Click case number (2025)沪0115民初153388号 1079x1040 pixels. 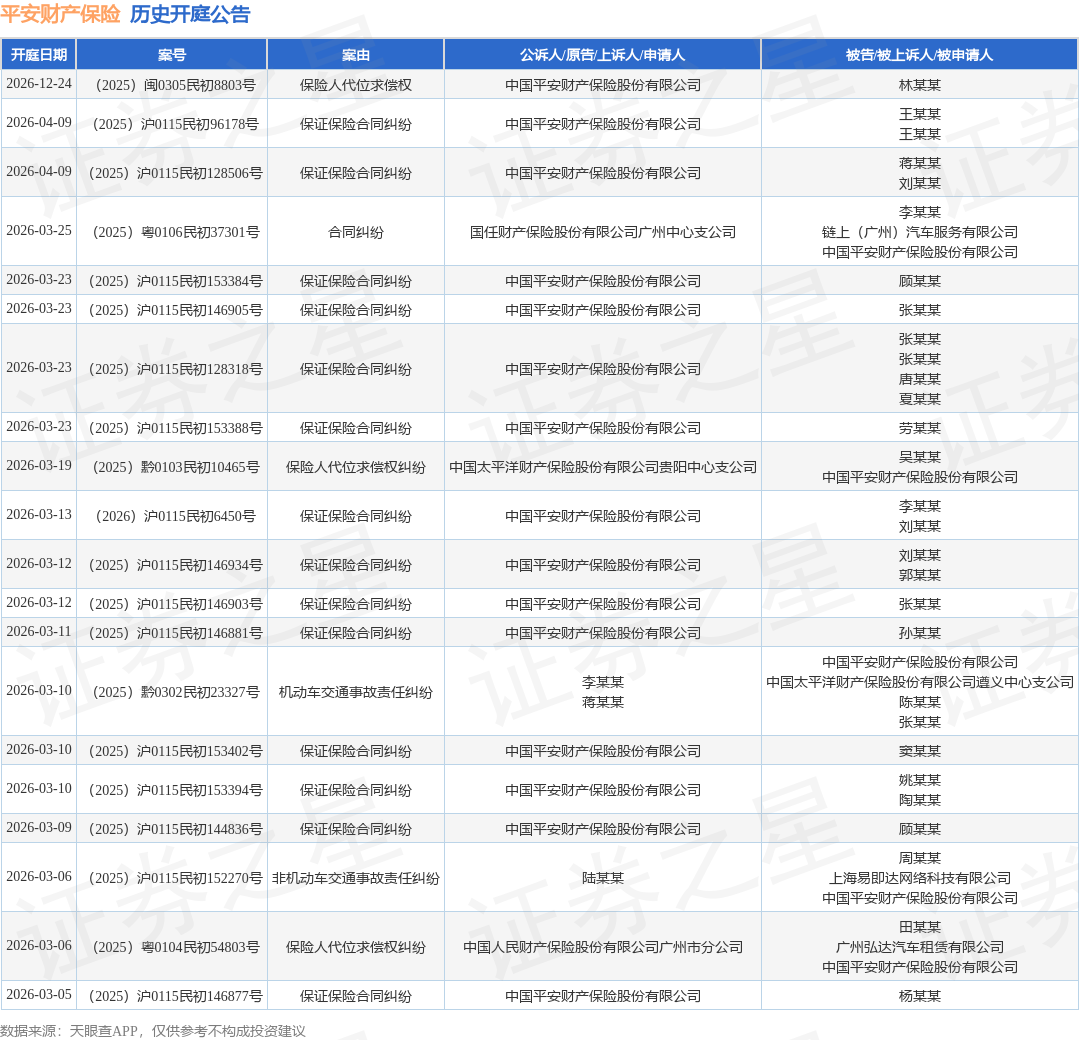click(171, 429)
